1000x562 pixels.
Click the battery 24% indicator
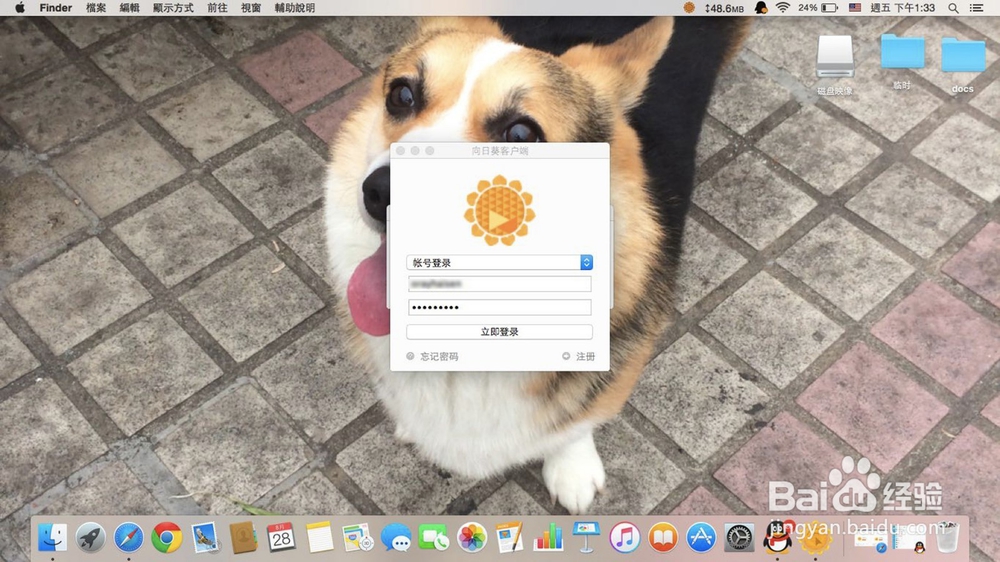point(818,8)
